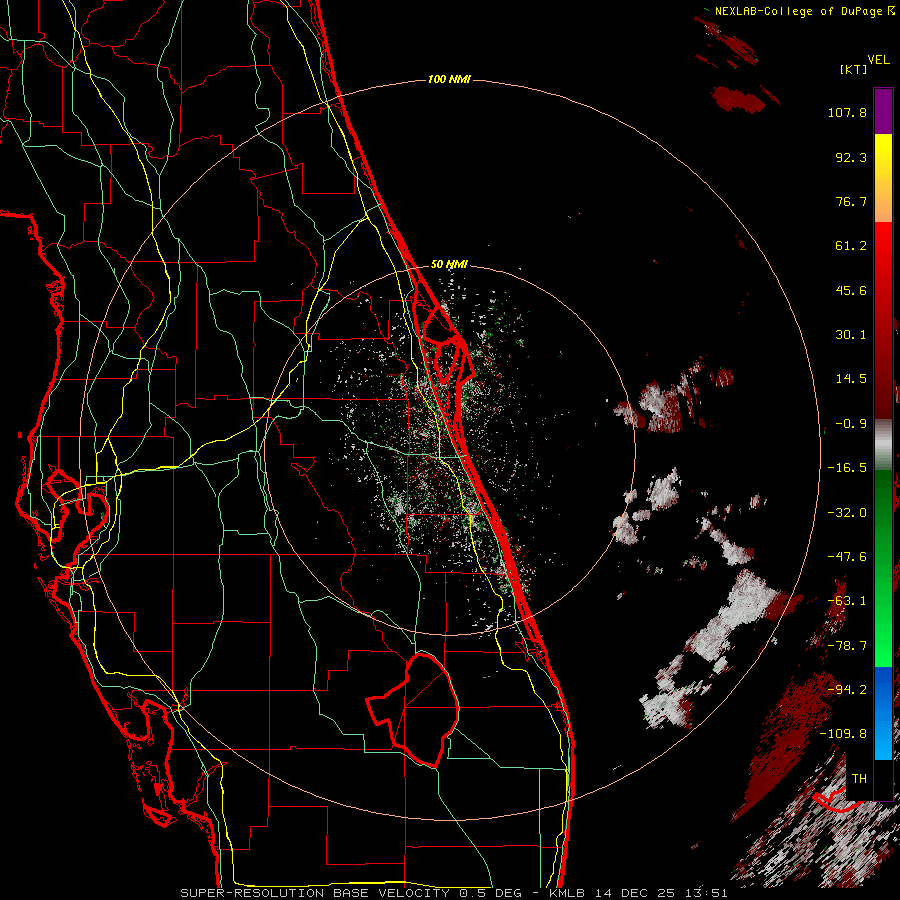Click the -78.7 velocity scale value

[847, 646]
